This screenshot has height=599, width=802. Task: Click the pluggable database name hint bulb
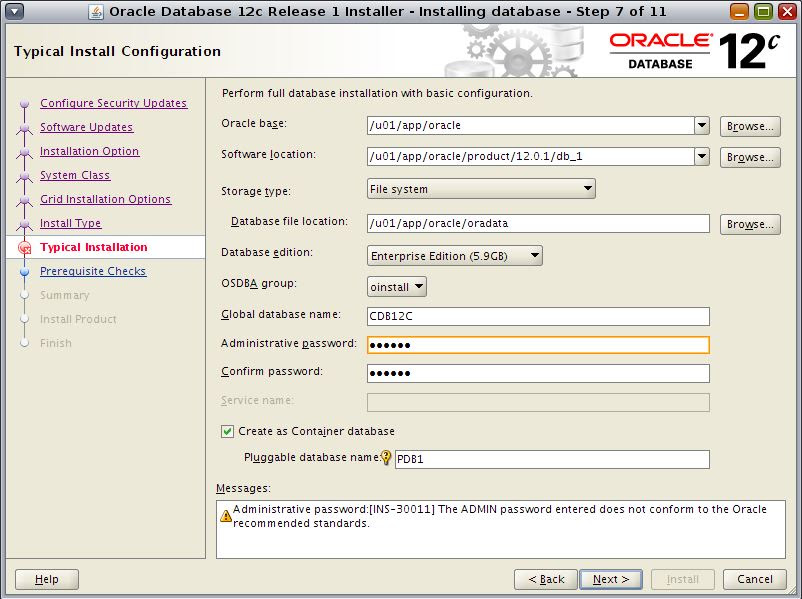(386, 457)
